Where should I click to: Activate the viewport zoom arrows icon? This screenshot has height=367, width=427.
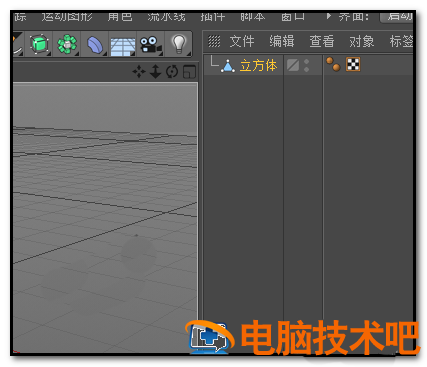tap(156, 71)
